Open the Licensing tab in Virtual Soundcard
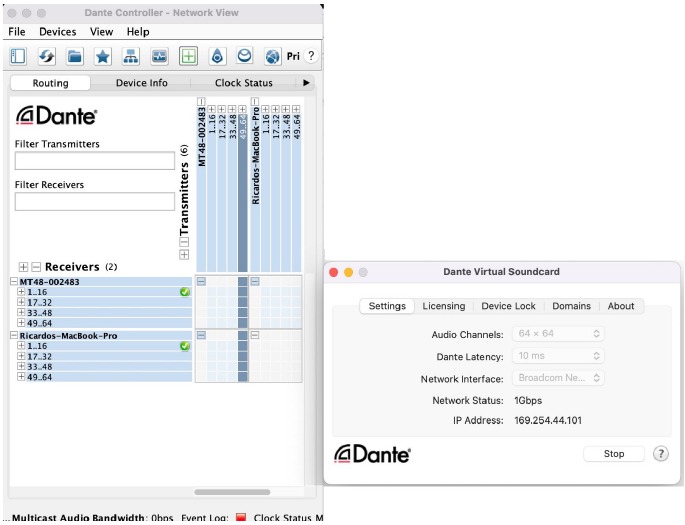This screenshot has height=525, width=685. (444, 306)
